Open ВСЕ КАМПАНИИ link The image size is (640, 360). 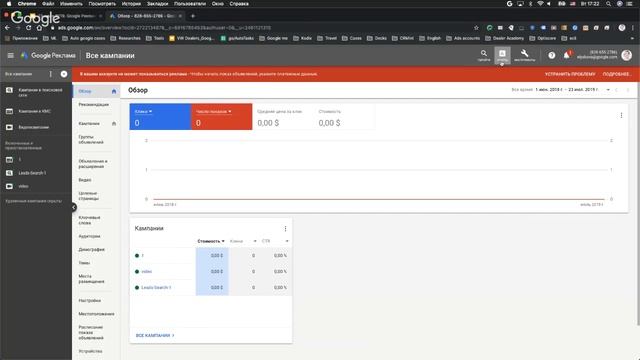click(155, 336)
